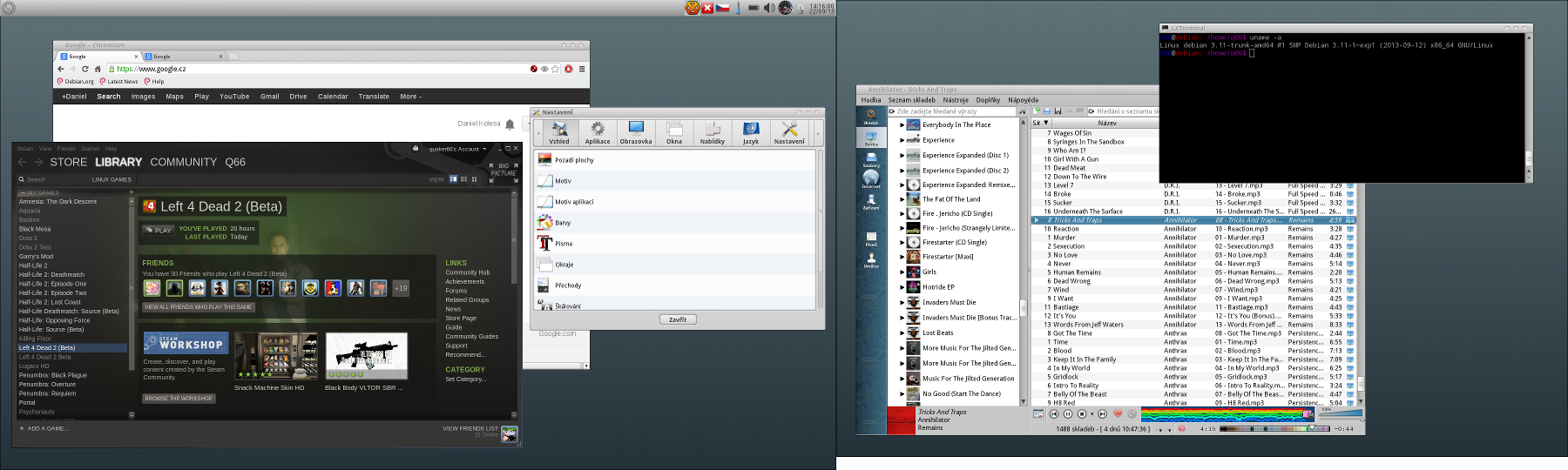Open the Obrazovka monitor settings tab

tap(636, 133)
